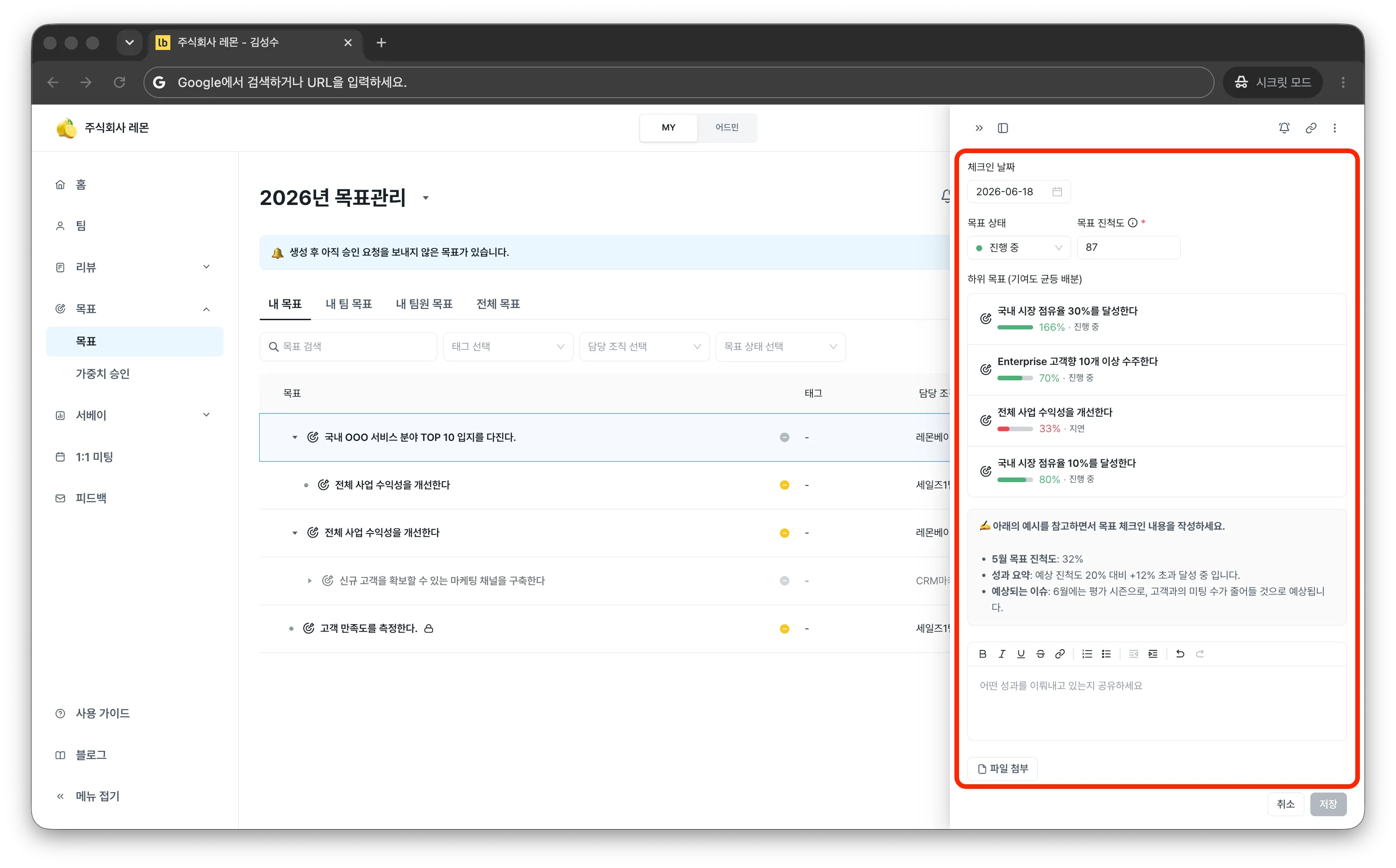
Task: Expand the 서베이 sidebar menu
Action: (x=207, y=415)
